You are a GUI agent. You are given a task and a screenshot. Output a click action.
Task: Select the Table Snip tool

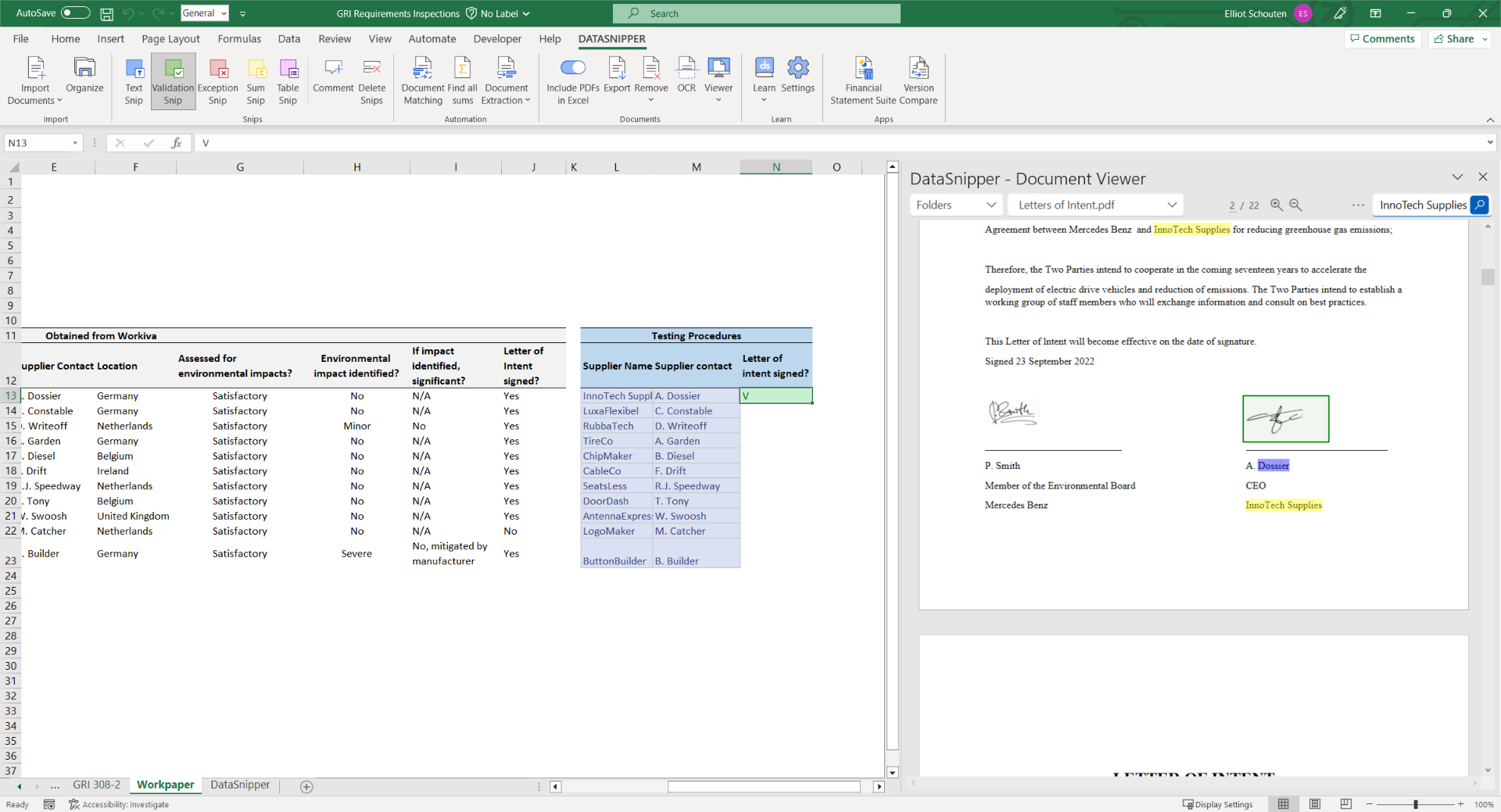coord(288,80)
